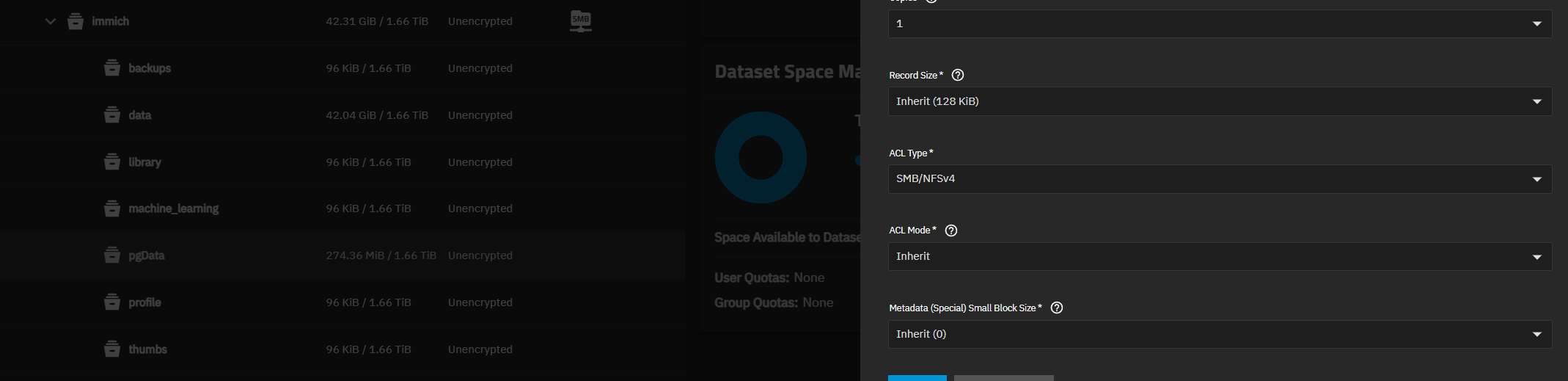
Task: Open the ACL Type dropdown
Action: [1220, 179]
